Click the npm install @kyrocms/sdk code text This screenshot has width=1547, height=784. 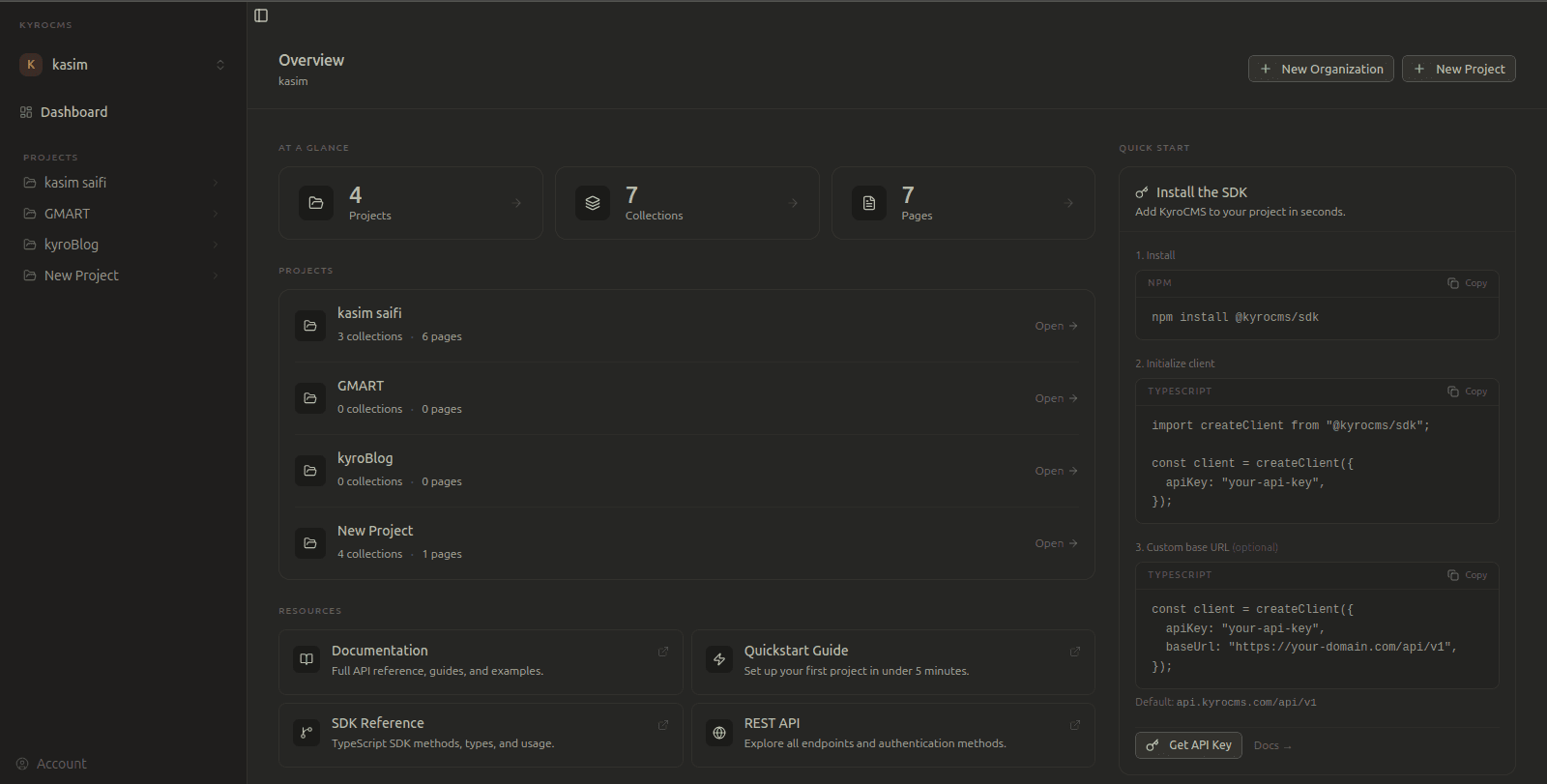[1235, 317]
